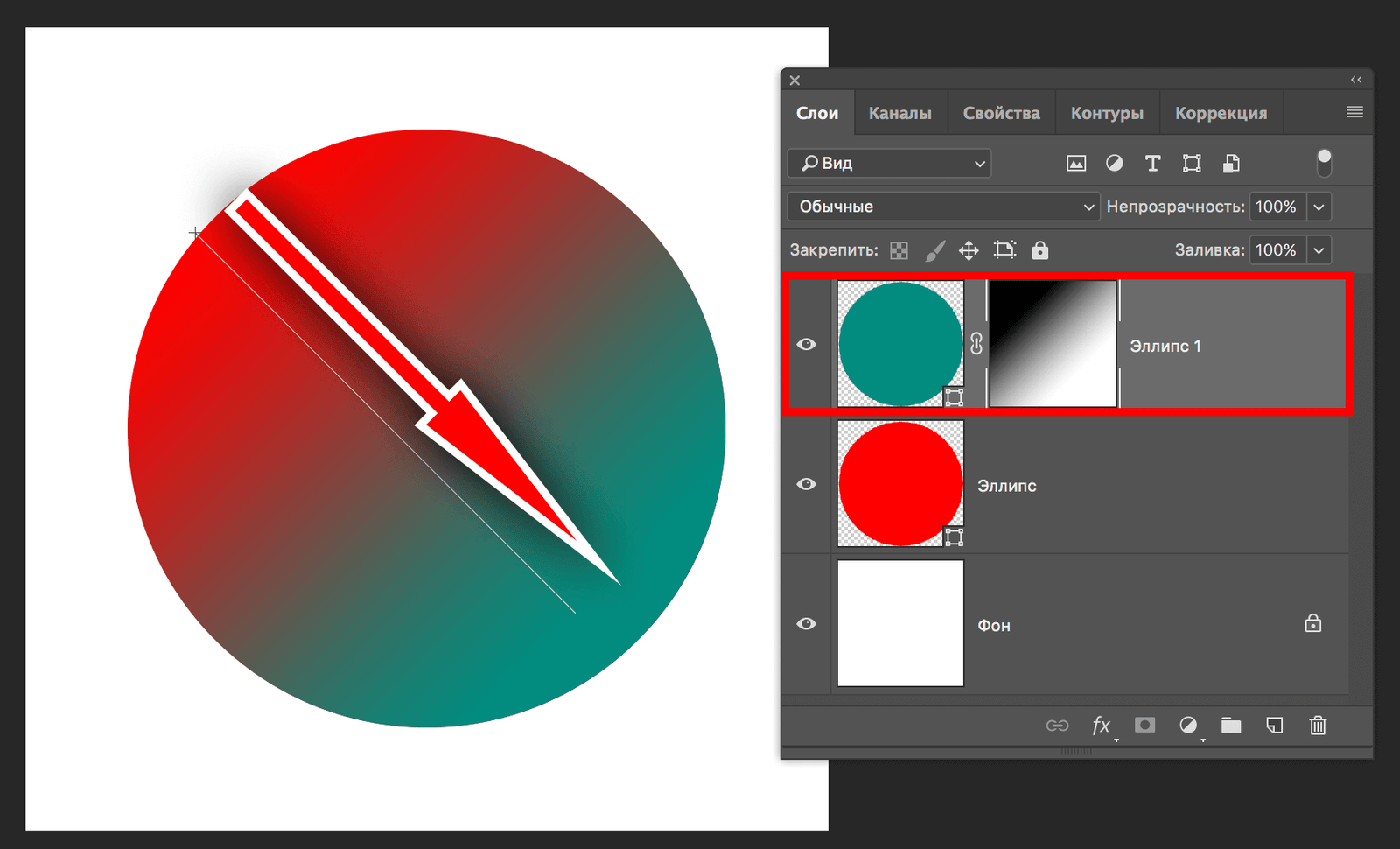Create a new group folder icon
Viewport: 1400px width, 849px height.
(x=1231, y=726)
